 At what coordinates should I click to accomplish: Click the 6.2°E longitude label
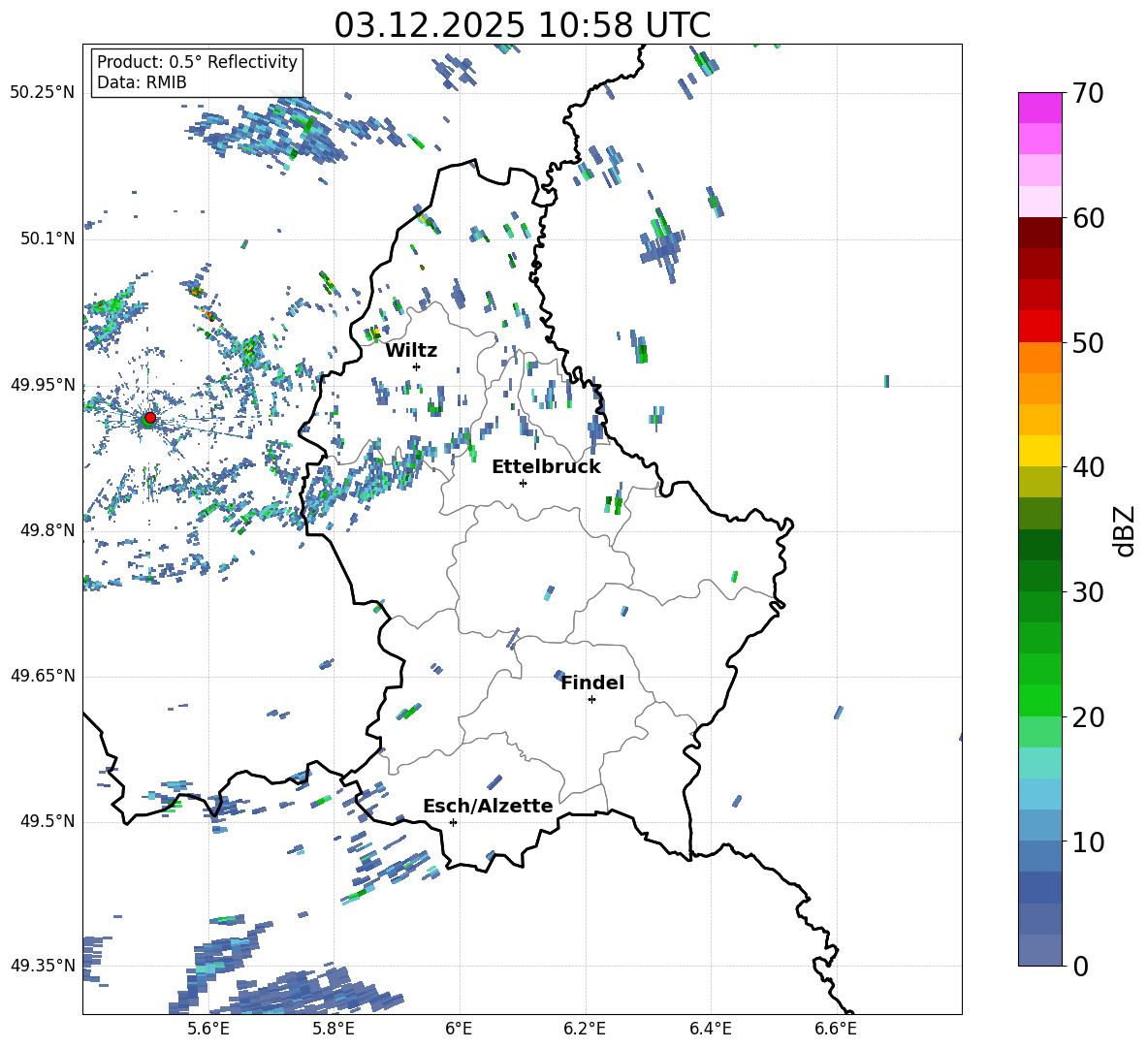(585, 1029)
